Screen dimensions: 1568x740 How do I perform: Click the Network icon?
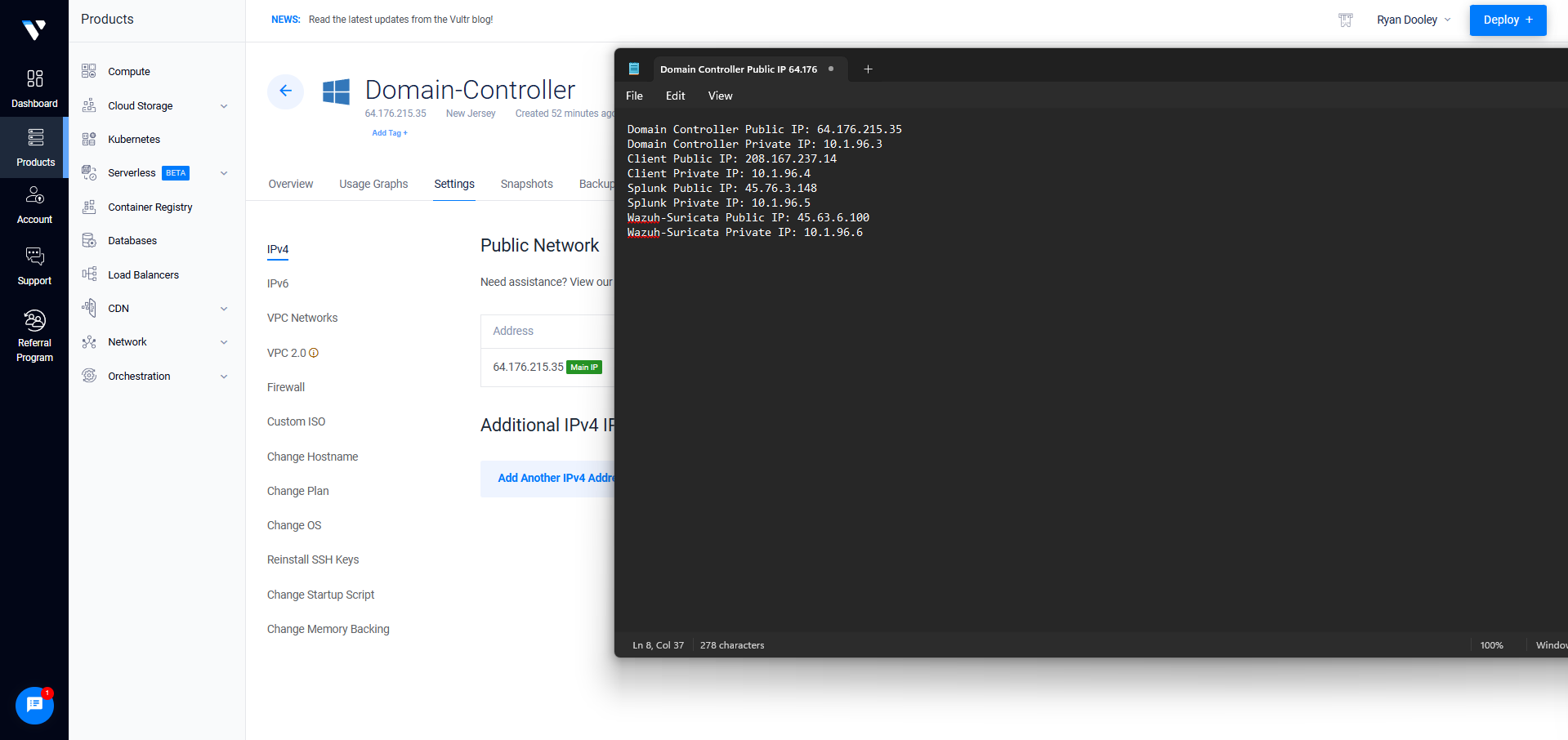pos(89,342)
